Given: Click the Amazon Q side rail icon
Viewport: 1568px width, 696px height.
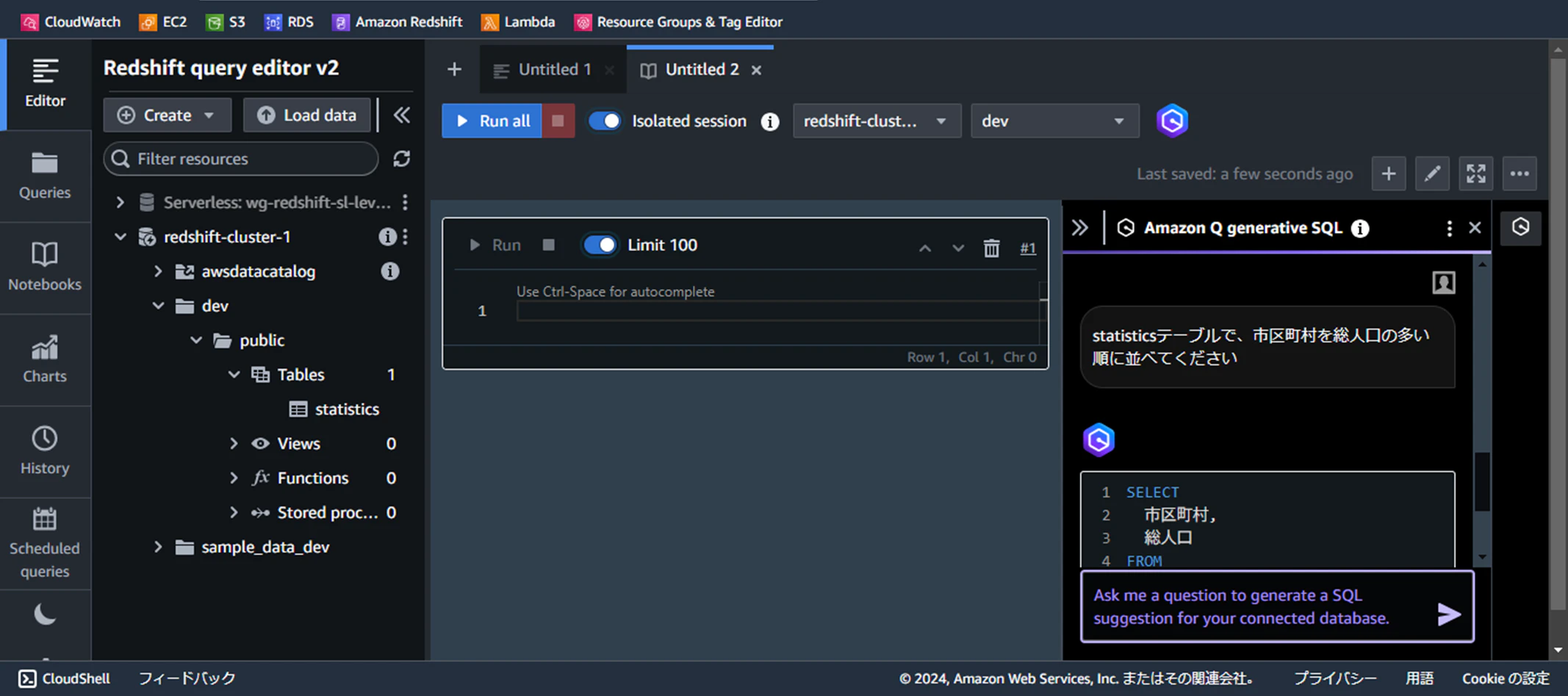Looking at the screenshot, I should point(1520,227).
